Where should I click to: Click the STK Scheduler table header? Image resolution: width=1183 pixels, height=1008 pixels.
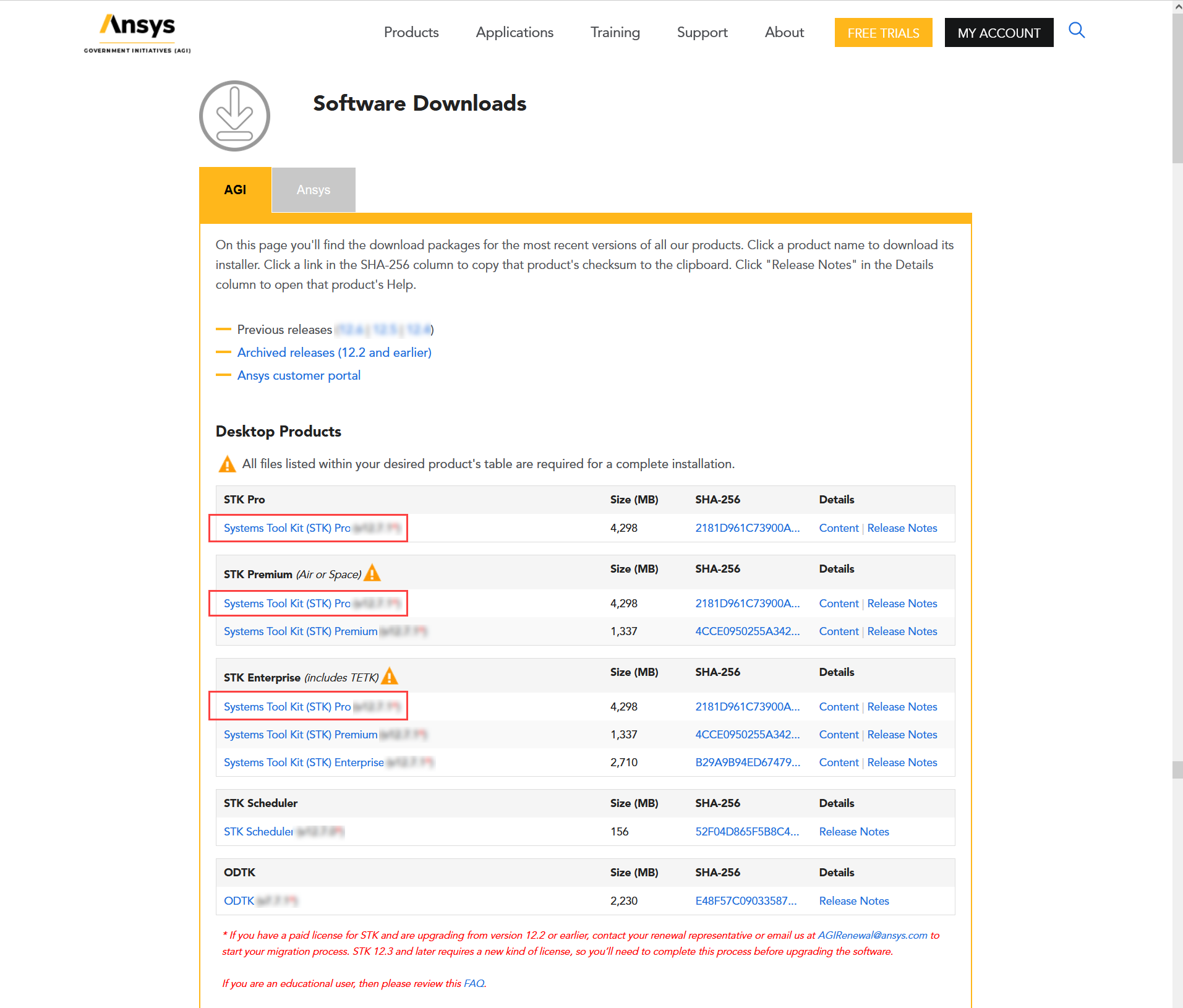click(260, 803)
